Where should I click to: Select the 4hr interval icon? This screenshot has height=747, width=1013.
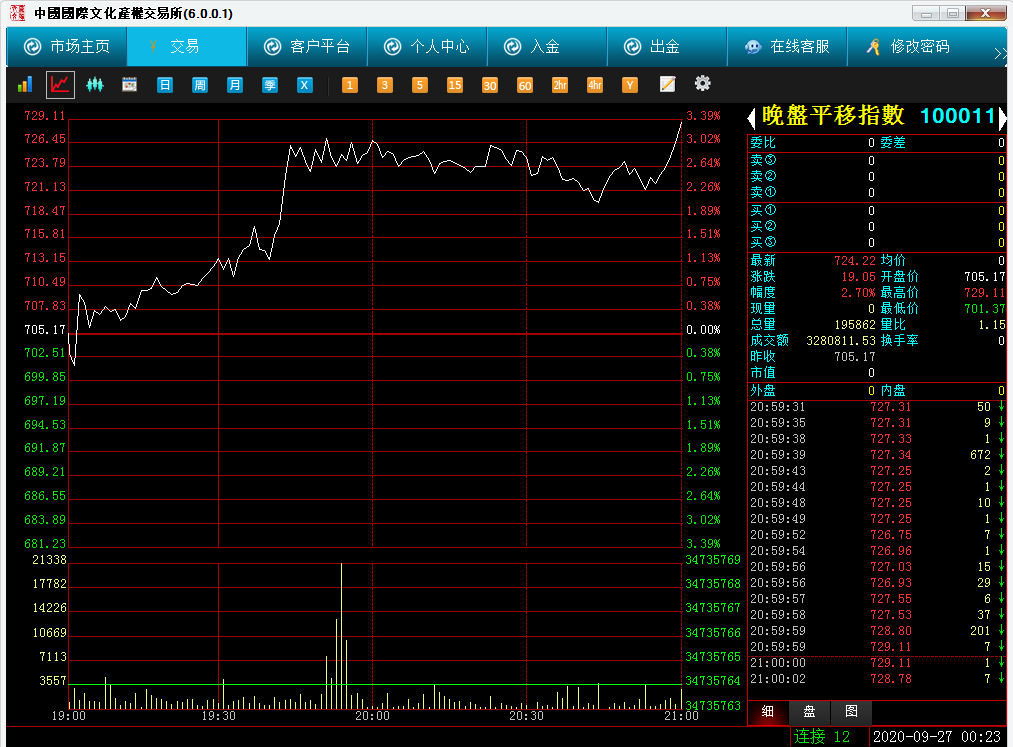(x=594, y=85)
